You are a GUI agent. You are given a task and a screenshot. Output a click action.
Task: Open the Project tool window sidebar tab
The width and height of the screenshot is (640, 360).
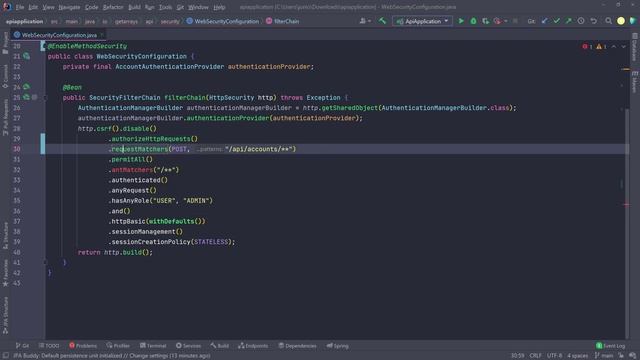click(5, 43)
